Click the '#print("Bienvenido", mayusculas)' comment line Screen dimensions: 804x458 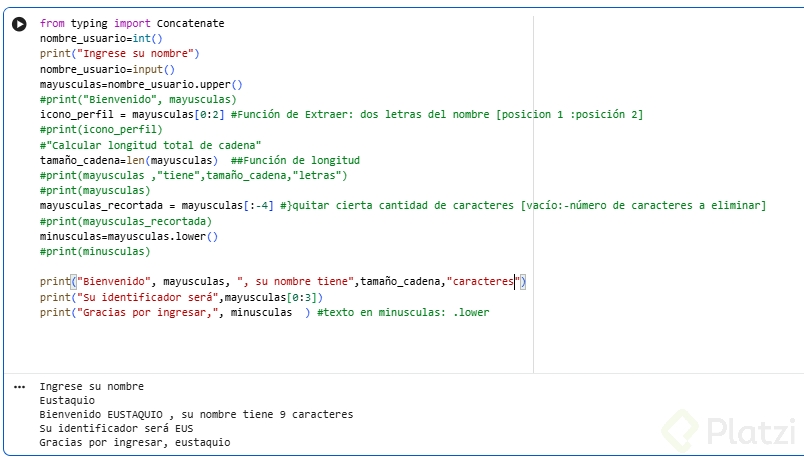tap(138, 99)
